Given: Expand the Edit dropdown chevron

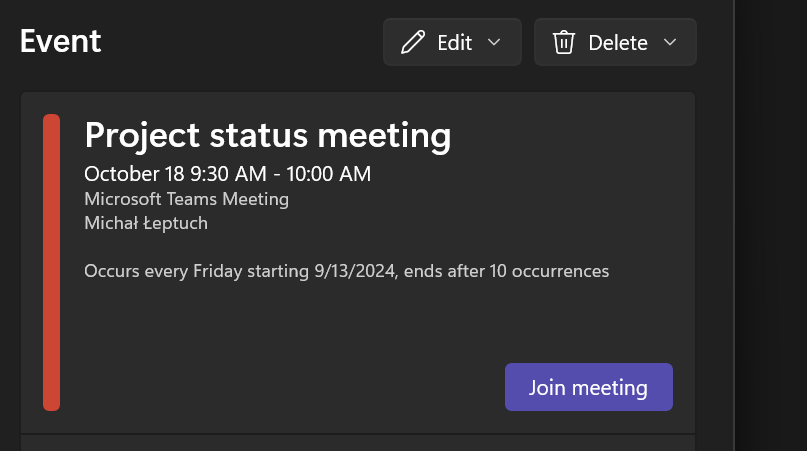Looking at the screenshot, I should (x=494, y=42).
